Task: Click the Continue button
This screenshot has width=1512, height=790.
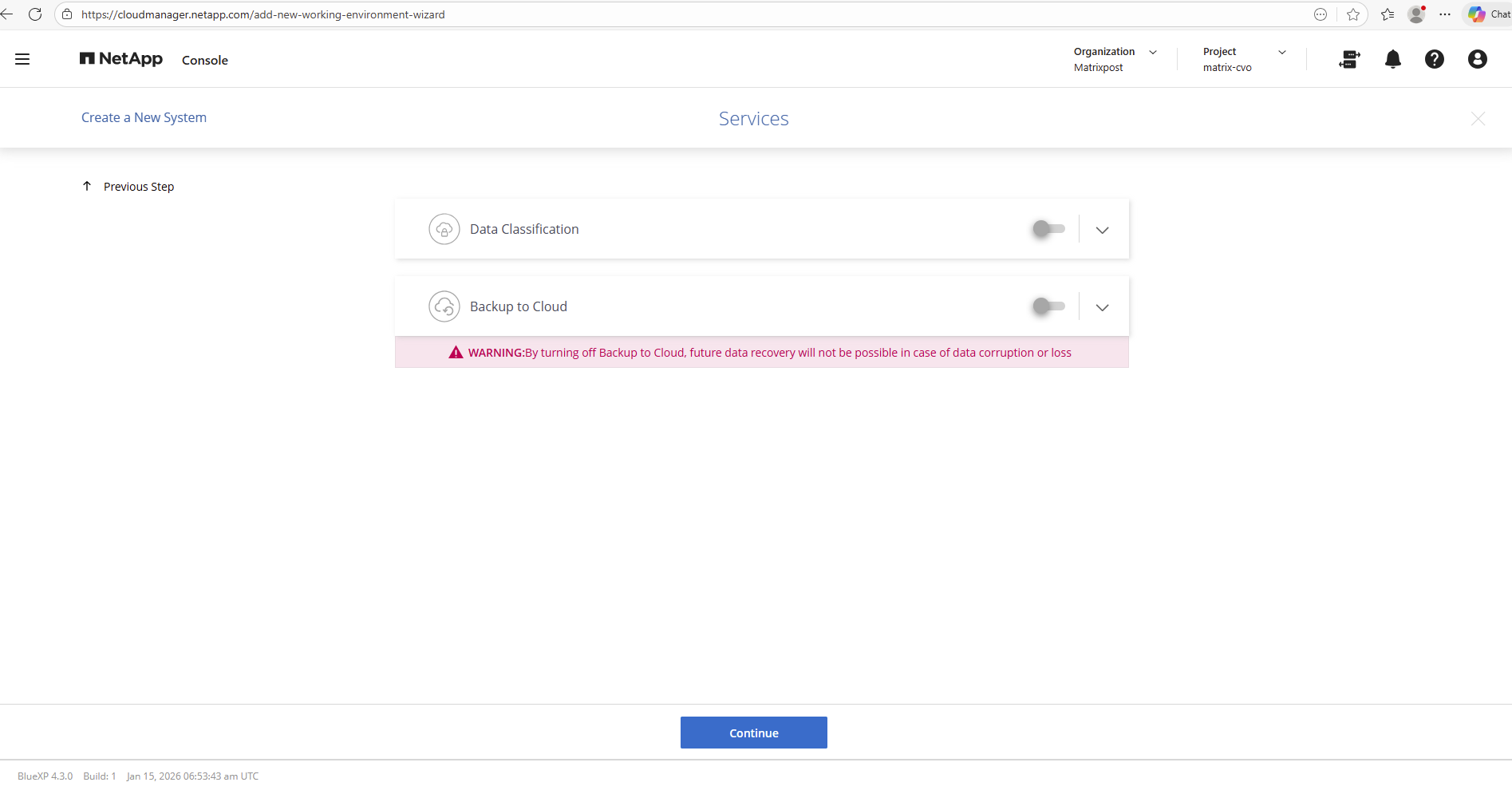Action: click(754, 733)
